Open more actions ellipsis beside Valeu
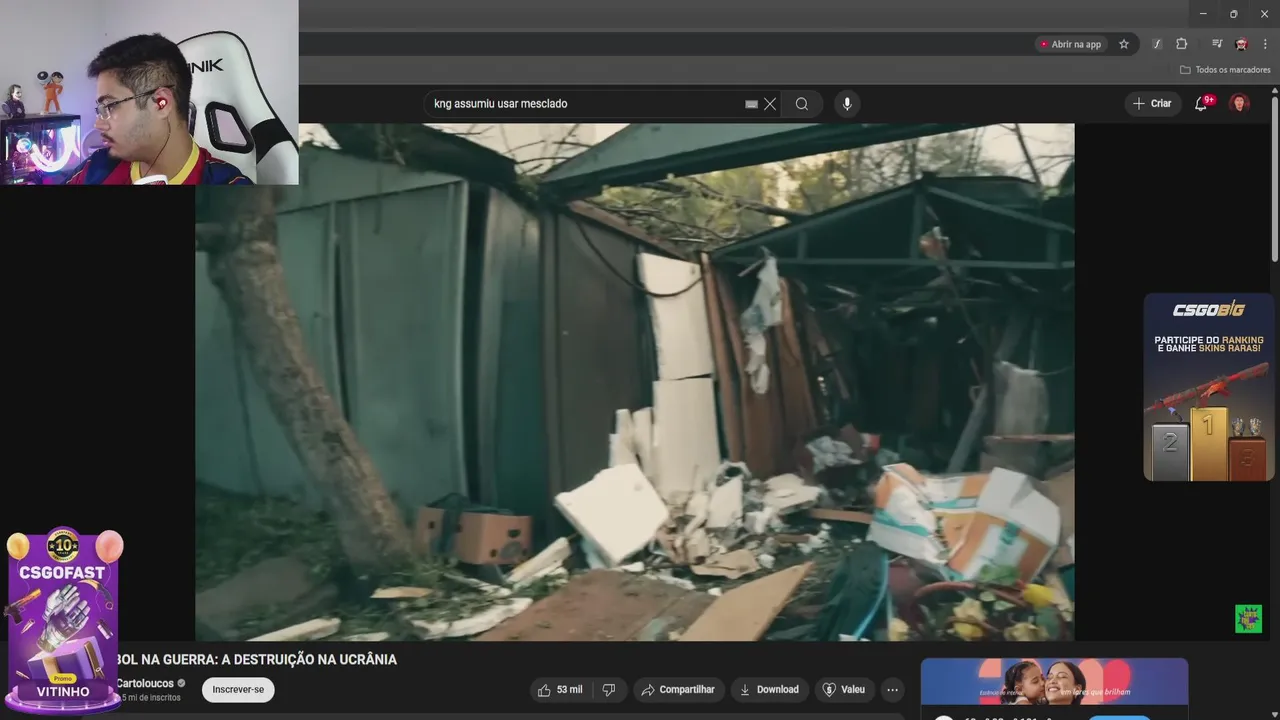 click(x=892, y=690)
